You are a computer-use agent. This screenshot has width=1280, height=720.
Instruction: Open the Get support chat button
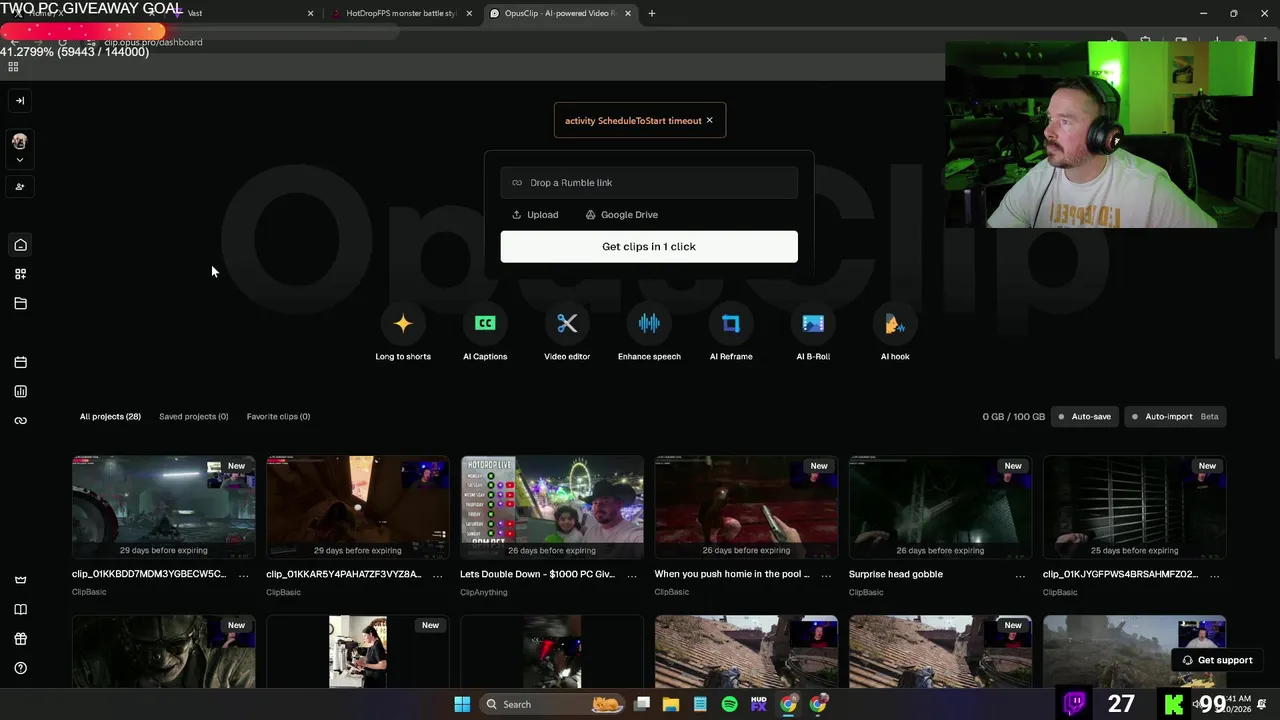[1216, 660]
